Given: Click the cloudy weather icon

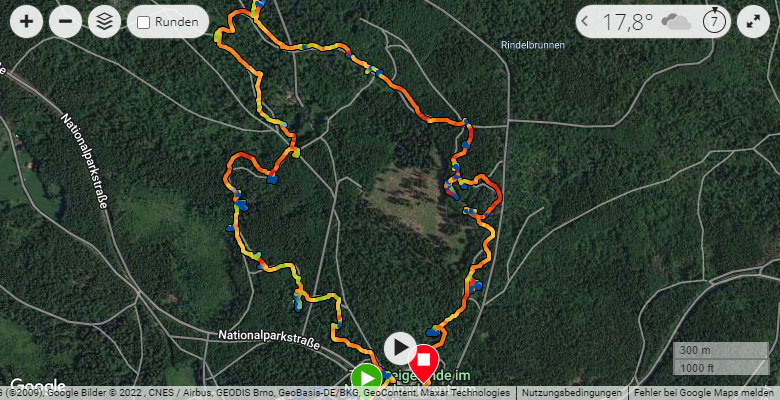Looking at the screenshot, I should (676, 21).
